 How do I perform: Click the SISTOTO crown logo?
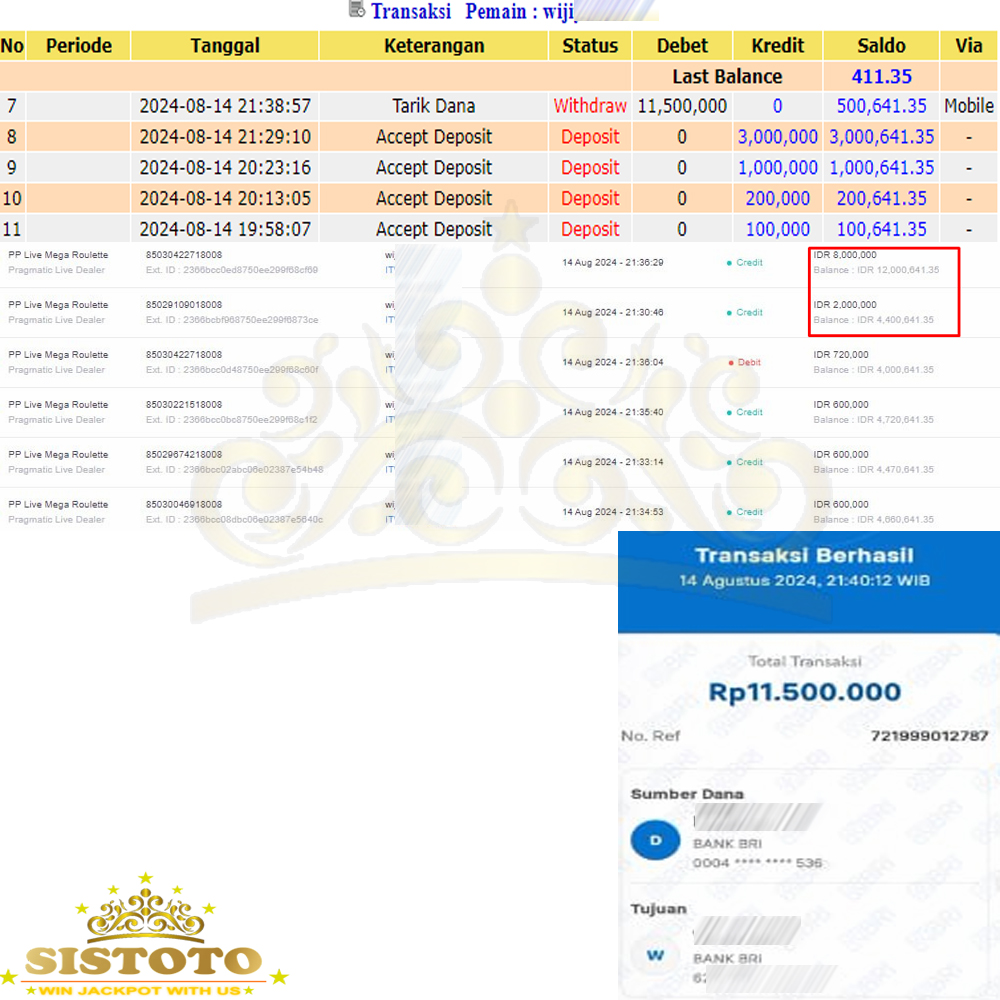[143, 935]
